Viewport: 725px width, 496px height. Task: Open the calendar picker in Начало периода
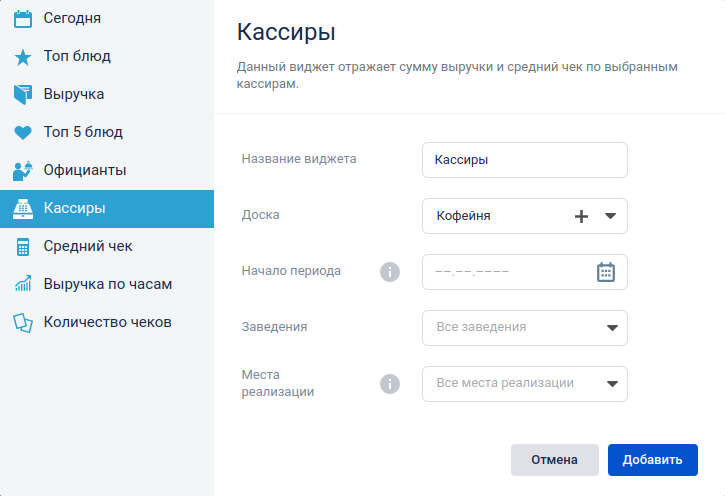606,272
